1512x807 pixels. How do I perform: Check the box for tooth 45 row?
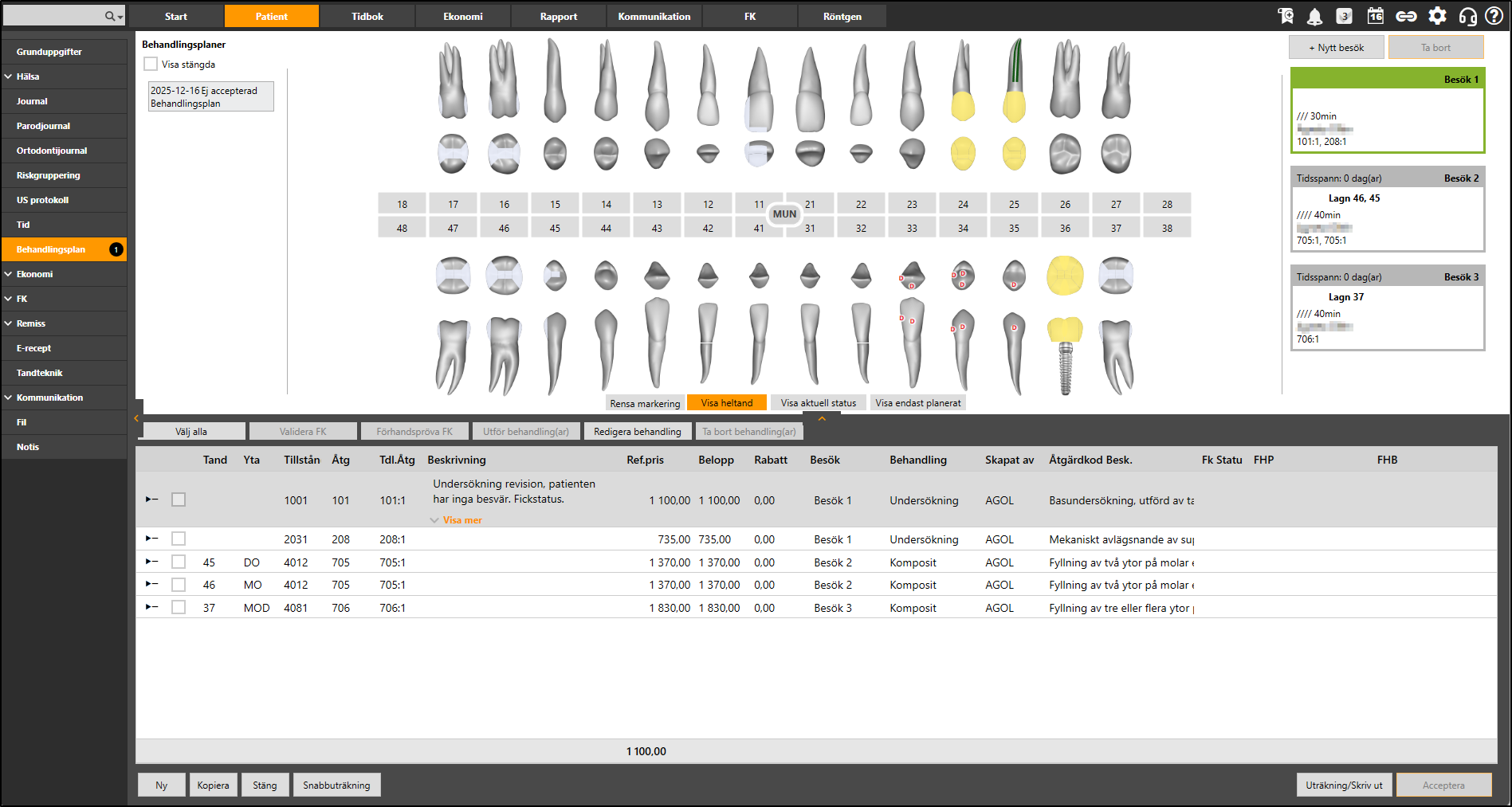pyautogui.click(x=179, y=562)
